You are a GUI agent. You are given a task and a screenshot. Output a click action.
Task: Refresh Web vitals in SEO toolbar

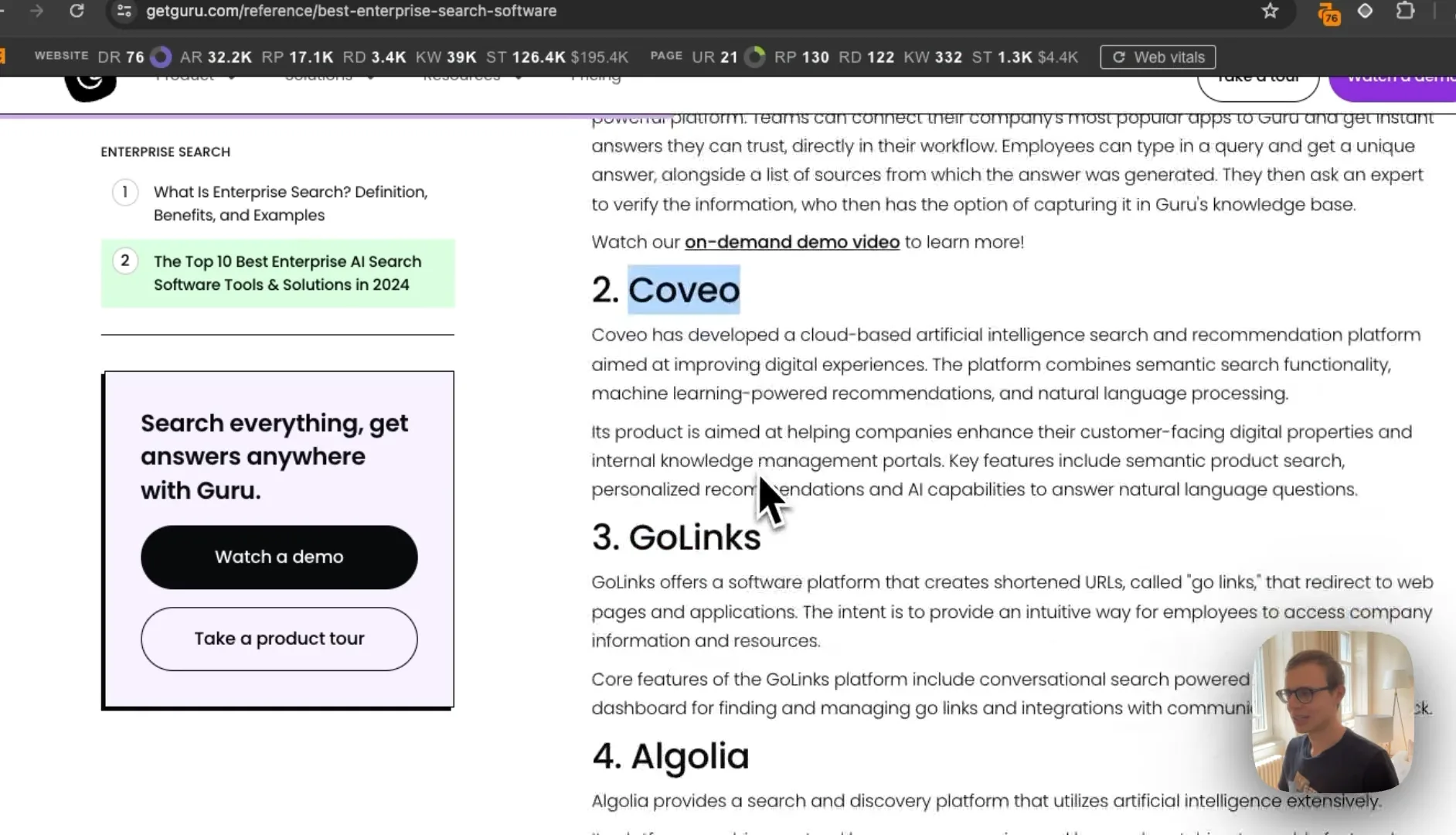tap(1158, 57)
